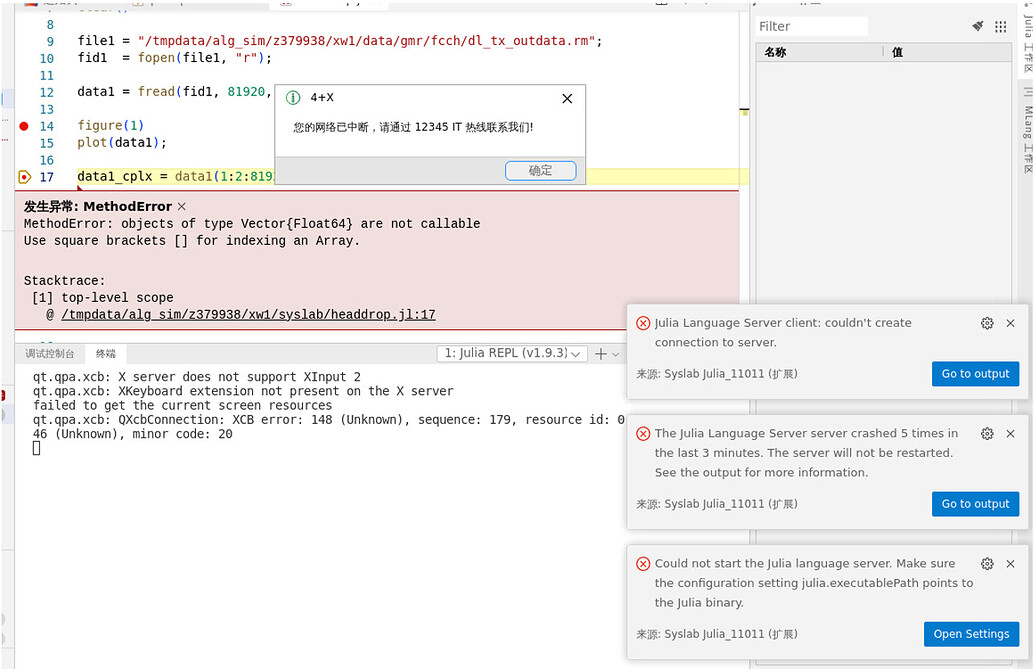This screenshot has width=1035, height=672.
Task: Dismiss the MethodError exception box
Action: (182, 207)
